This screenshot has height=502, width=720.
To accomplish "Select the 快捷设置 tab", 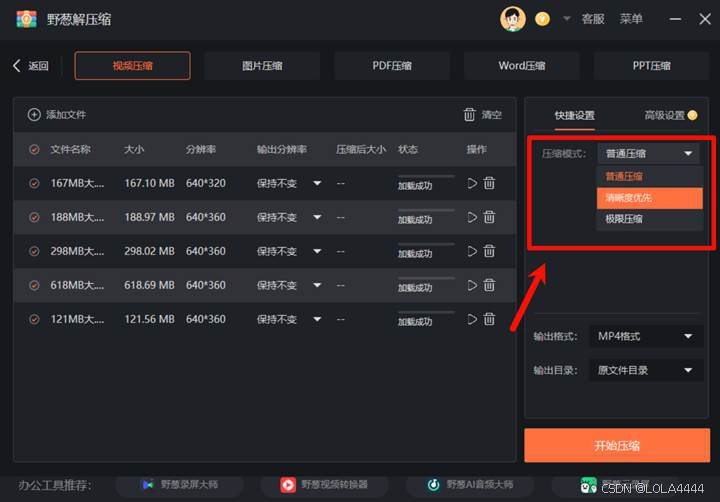I will coord(574,115).
